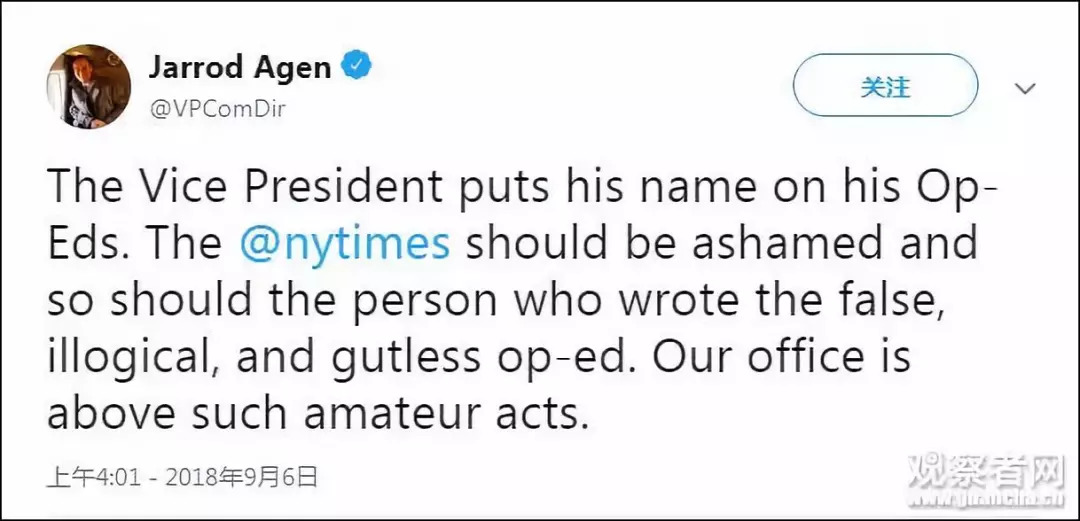
Task: Open Jarrod Agen's profile photo
Action: tap(89, 86)
